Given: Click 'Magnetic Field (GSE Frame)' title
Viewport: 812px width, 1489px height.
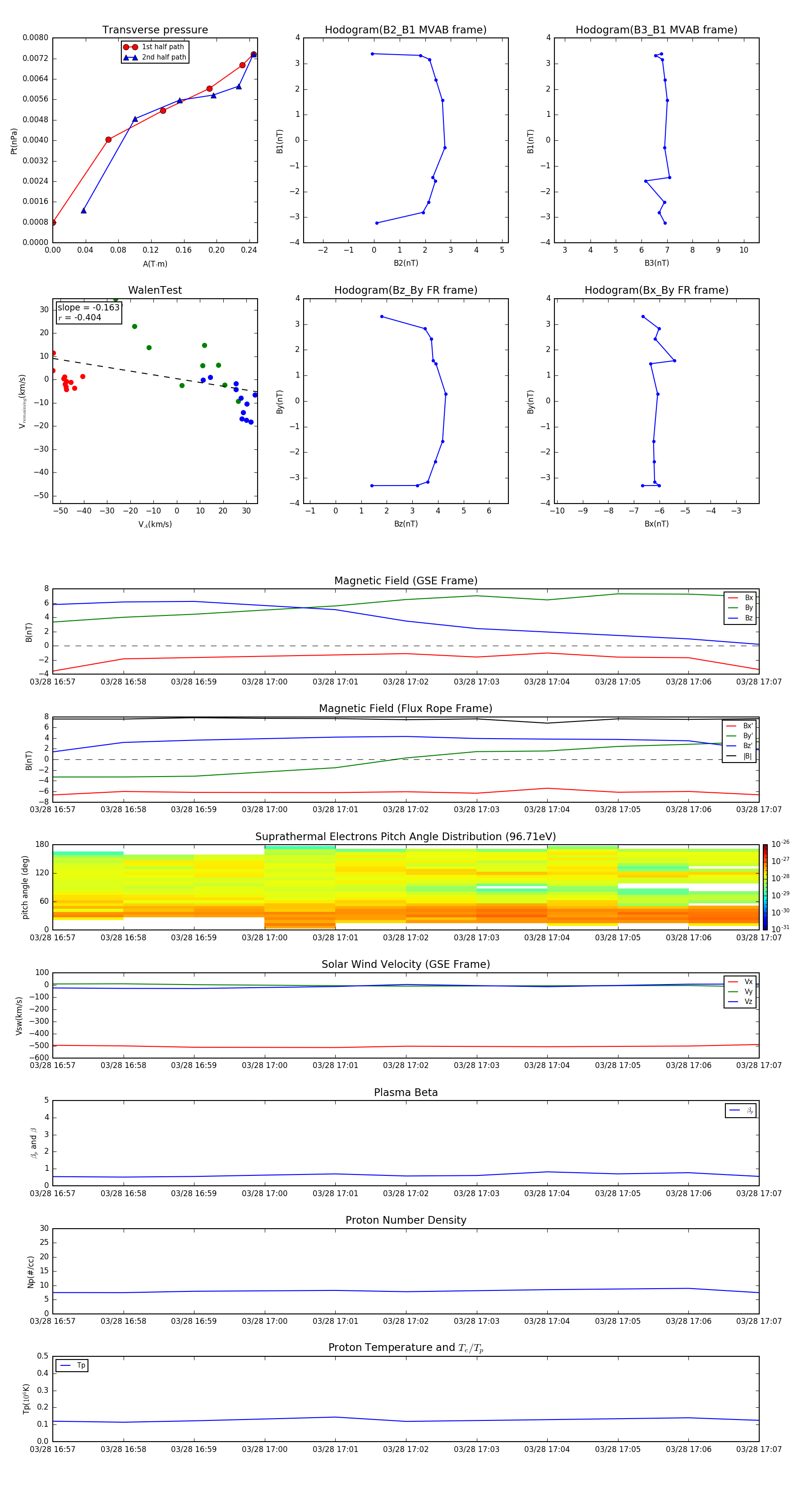Looking at the screenshot, I should click(x=406, y=581).
